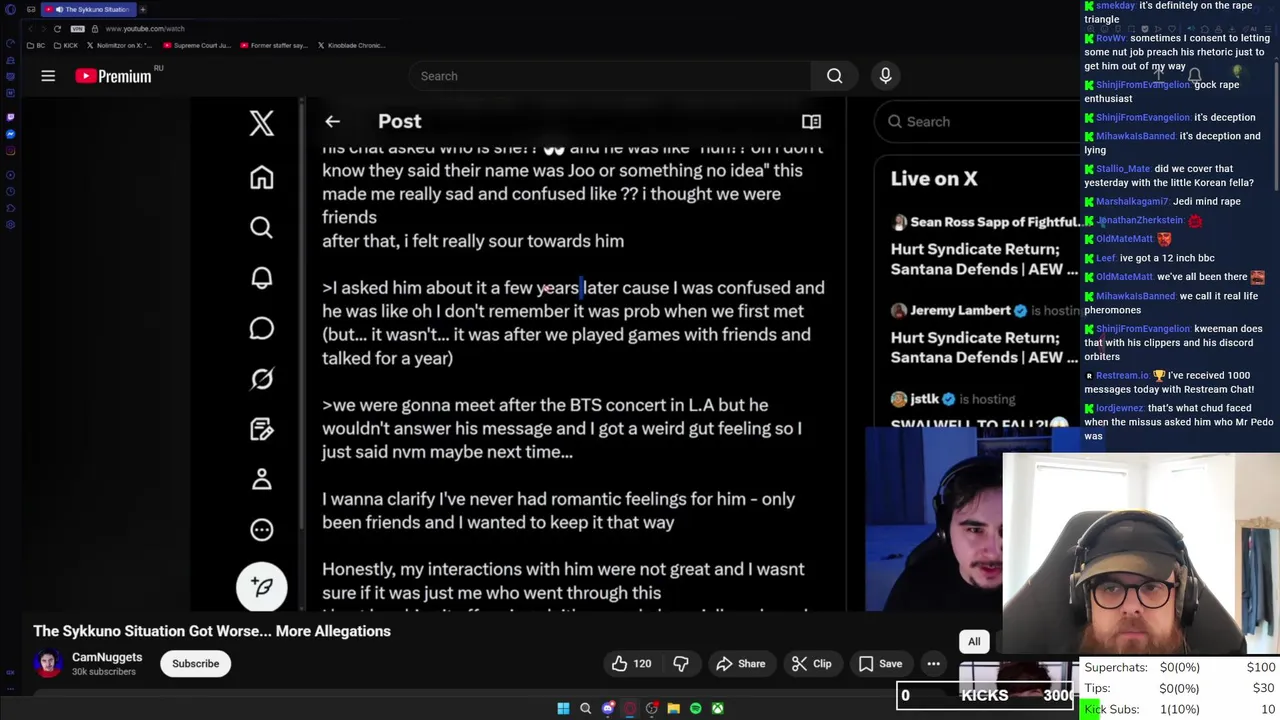This screenshot has width=1280, height=720.
Task: Open the Profile icon in the X sidebar
Action: pos(261,479)
